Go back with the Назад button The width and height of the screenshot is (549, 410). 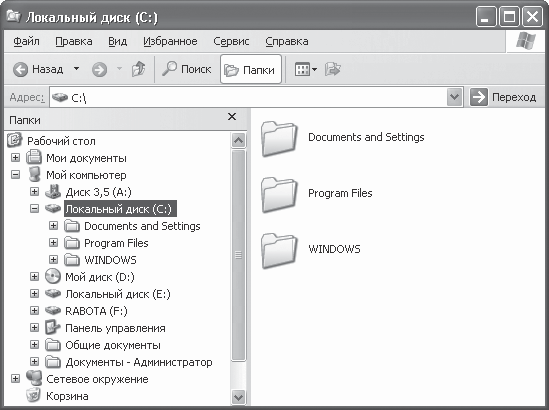[x=38, y=69]
